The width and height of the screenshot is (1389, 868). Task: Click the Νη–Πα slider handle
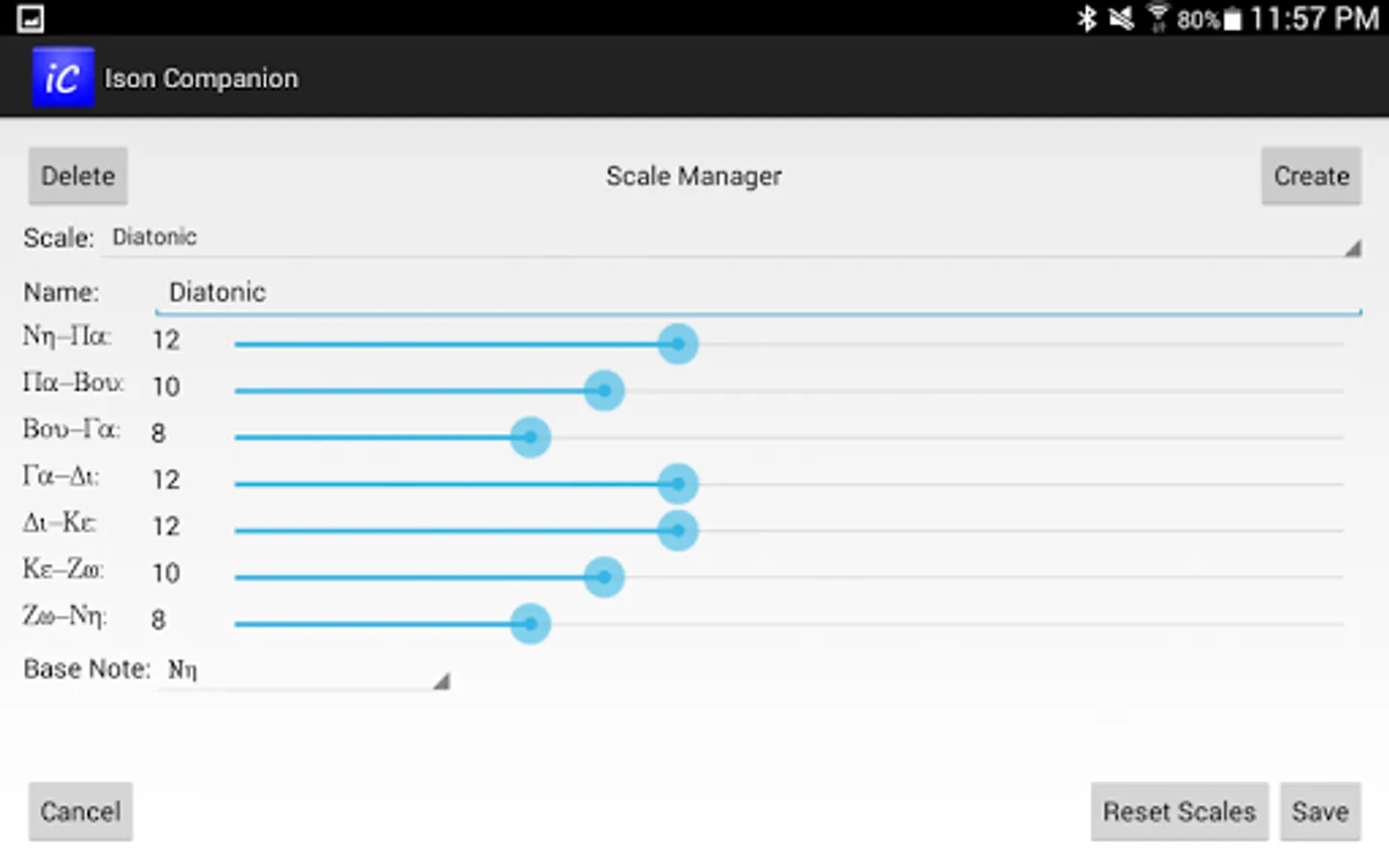click(x=678, y=344)
